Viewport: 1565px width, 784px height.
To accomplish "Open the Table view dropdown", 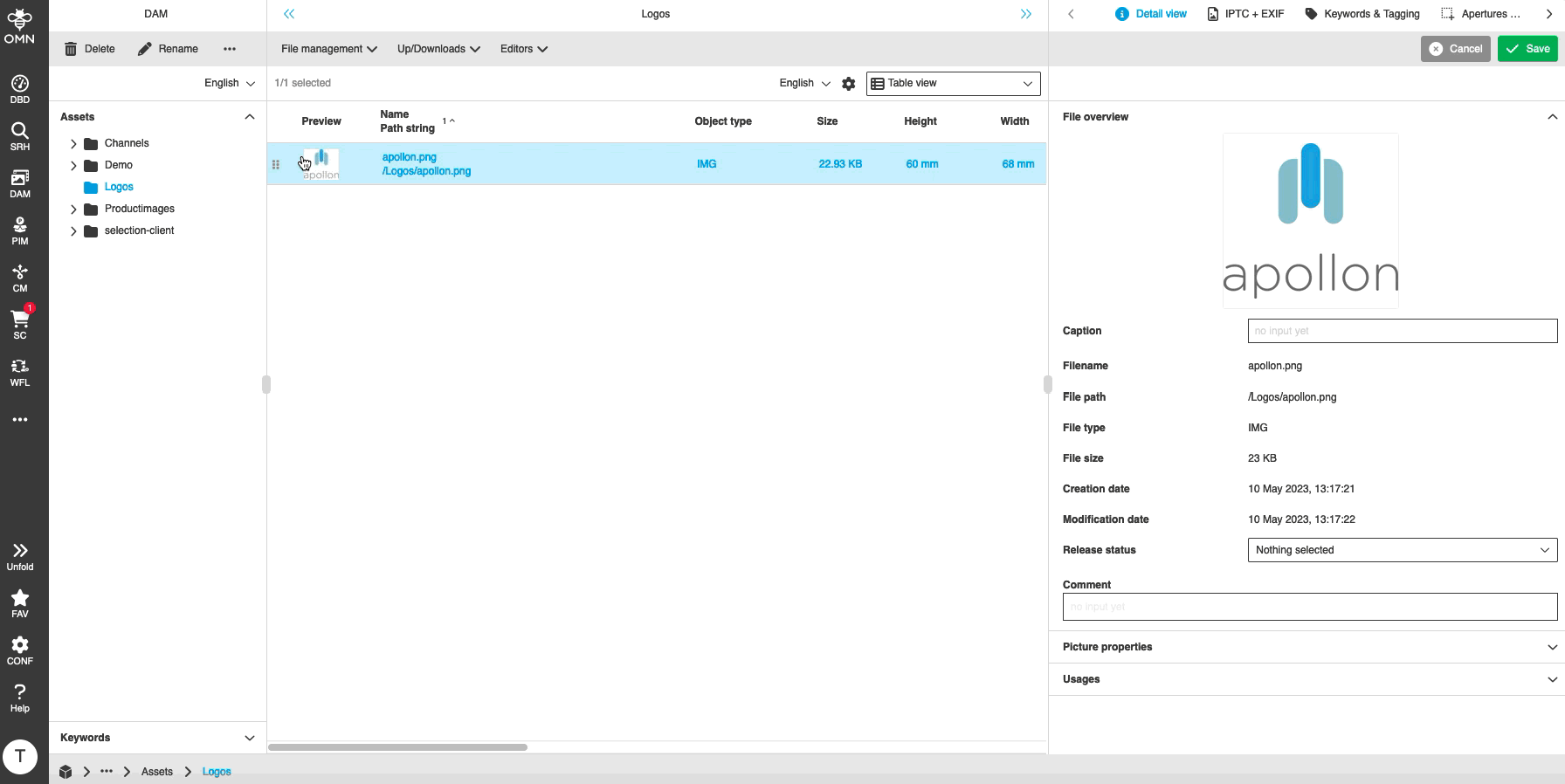I will click(x=953, y=84).
